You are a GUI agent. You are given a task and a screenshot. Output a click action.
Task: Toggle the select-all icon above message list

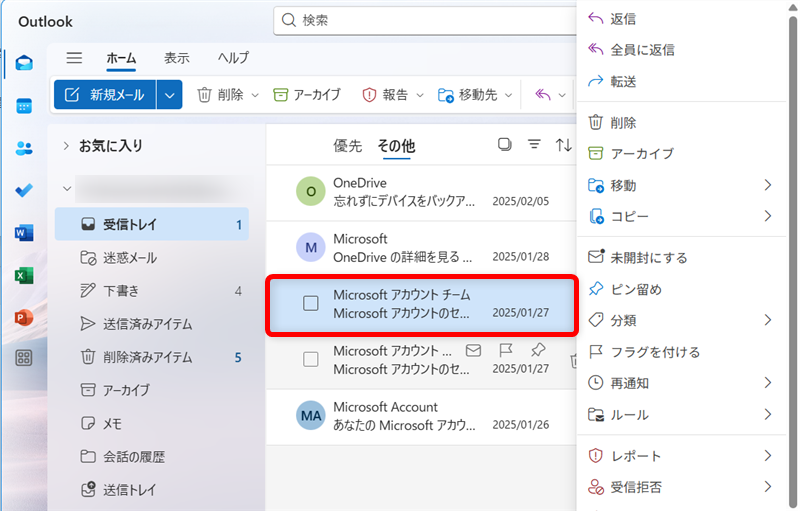tap(505, 145)
